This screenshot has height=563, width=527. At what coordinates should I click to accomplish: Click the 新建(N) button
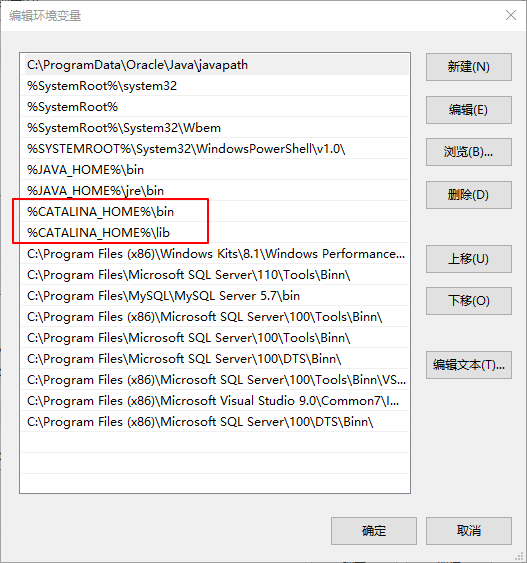pos(468,67)
